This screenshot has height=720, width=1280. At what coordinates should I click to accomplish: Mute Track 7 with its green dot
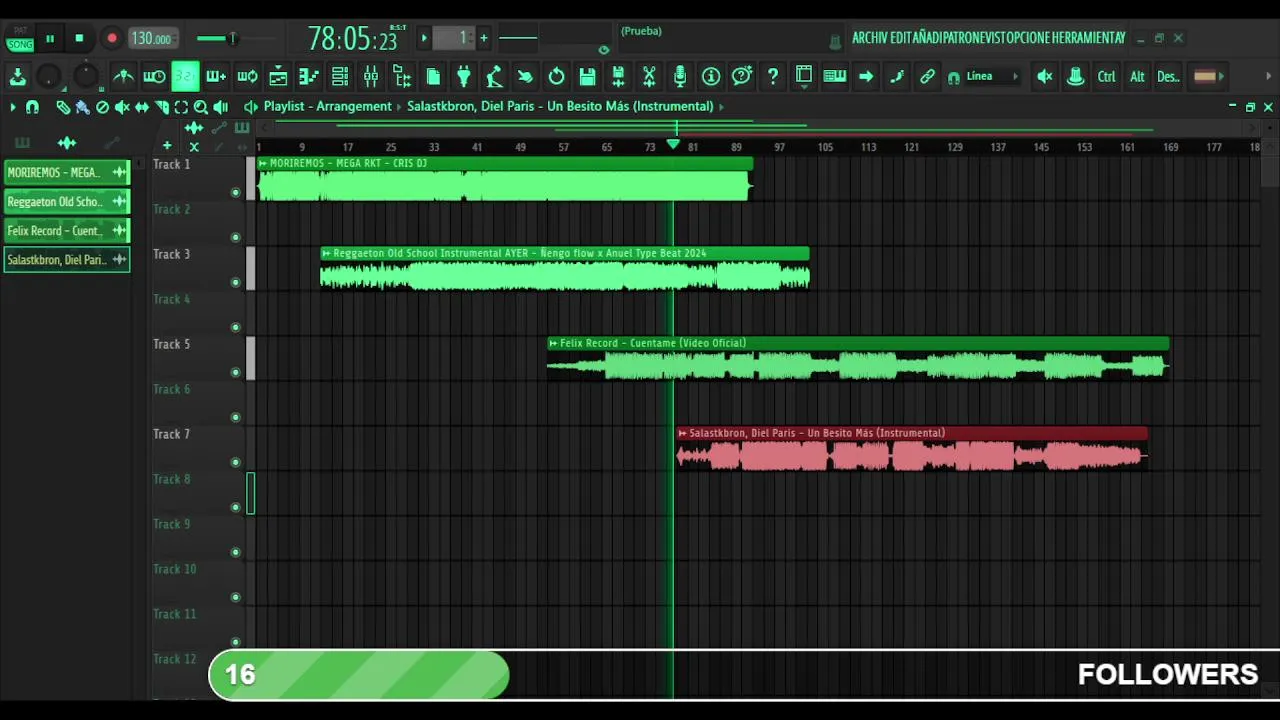[x=236, y=462]
